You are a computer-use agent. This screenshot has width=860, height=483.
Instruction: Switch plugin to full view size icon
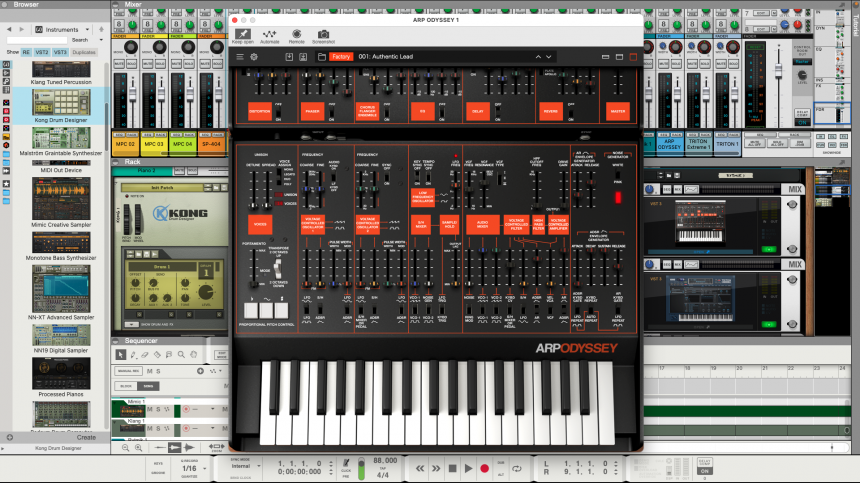[633, 56]
